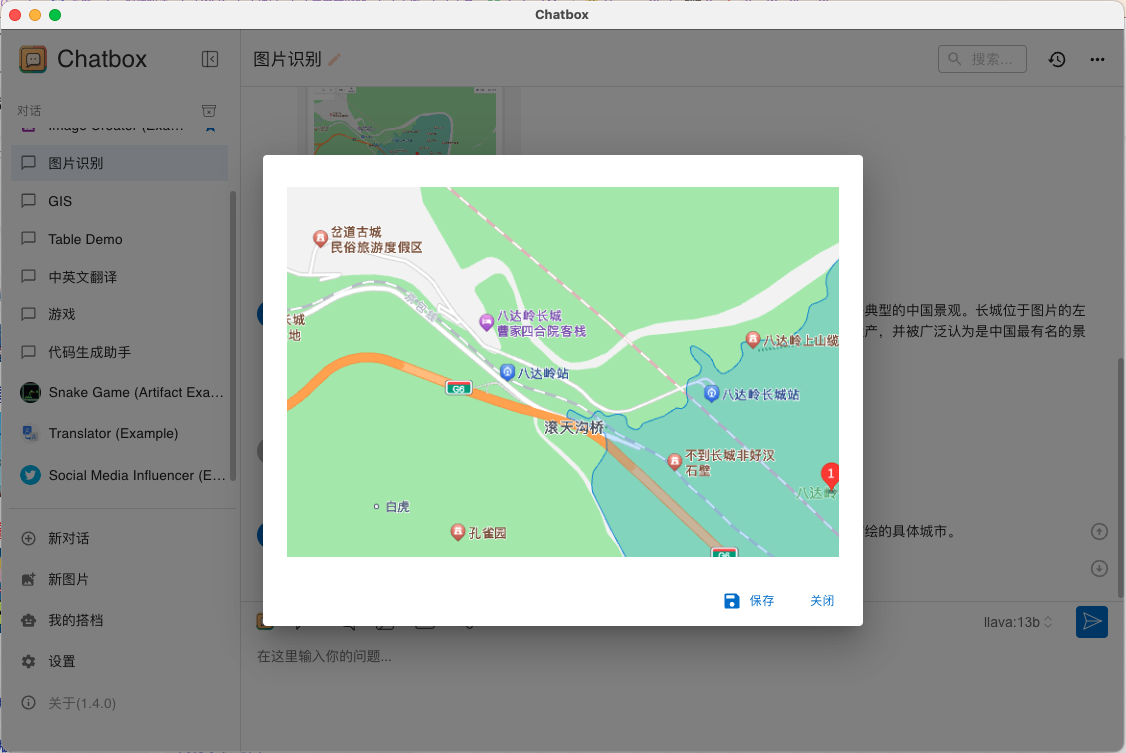Click the Save (保存) button in dialog
The width and height of the screenshot is (1126, 753).
(x=749, y=601)
